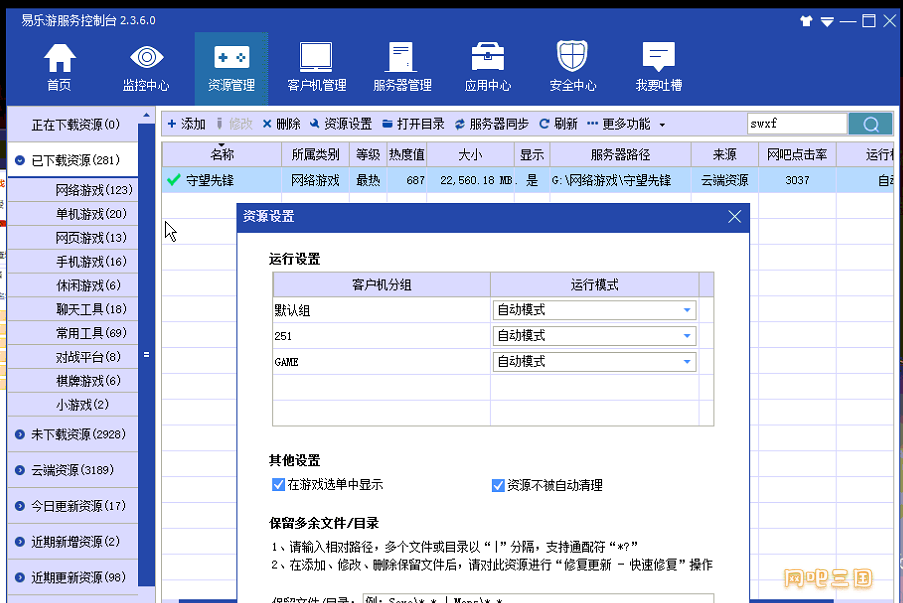Viewport: 903px width, 603px height.
Task: Open run mode dropdown for 251 group
Action: [x=594, y=336]
